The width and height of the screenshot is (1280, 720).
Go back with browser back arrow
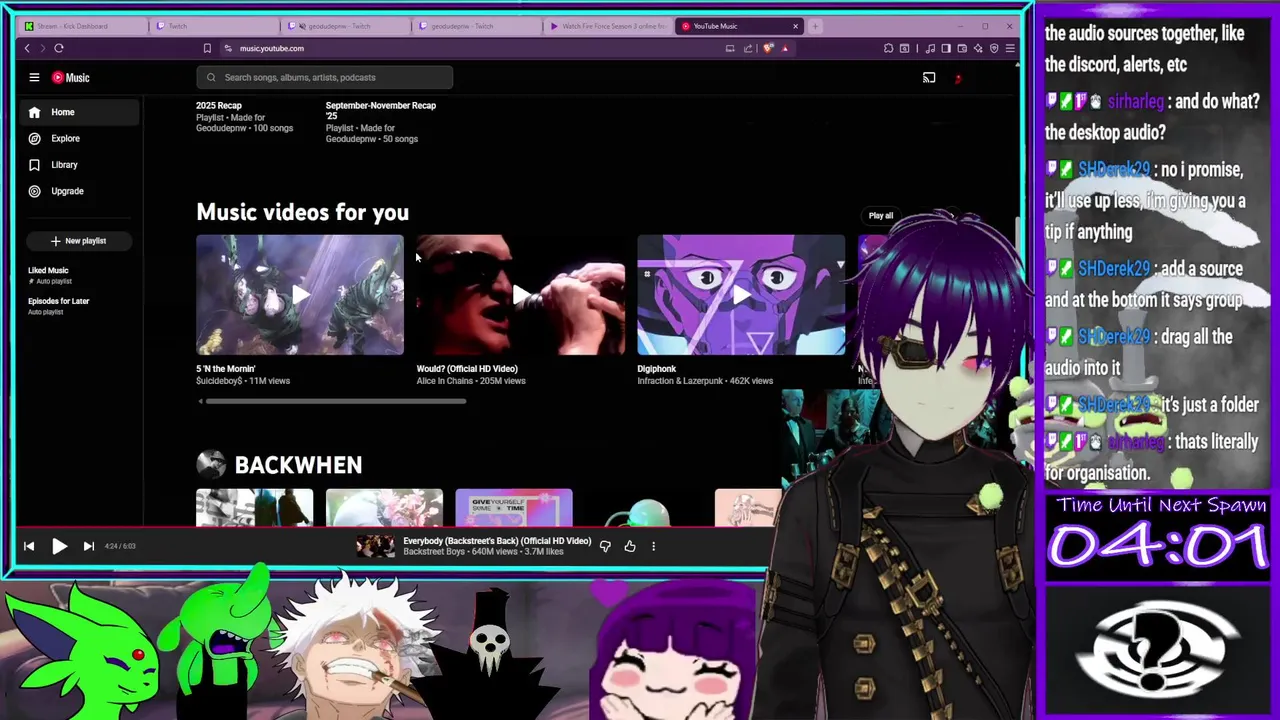pyautogui.click(x=27, y=48)
